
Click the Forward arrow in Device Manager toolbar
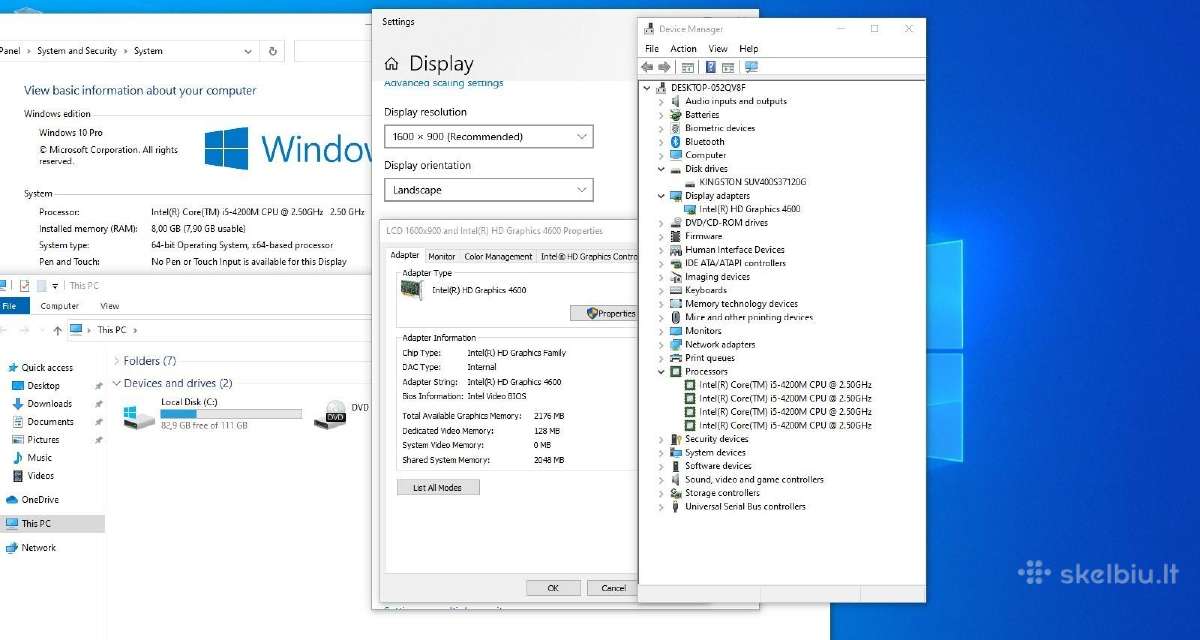tap(664, 67)
